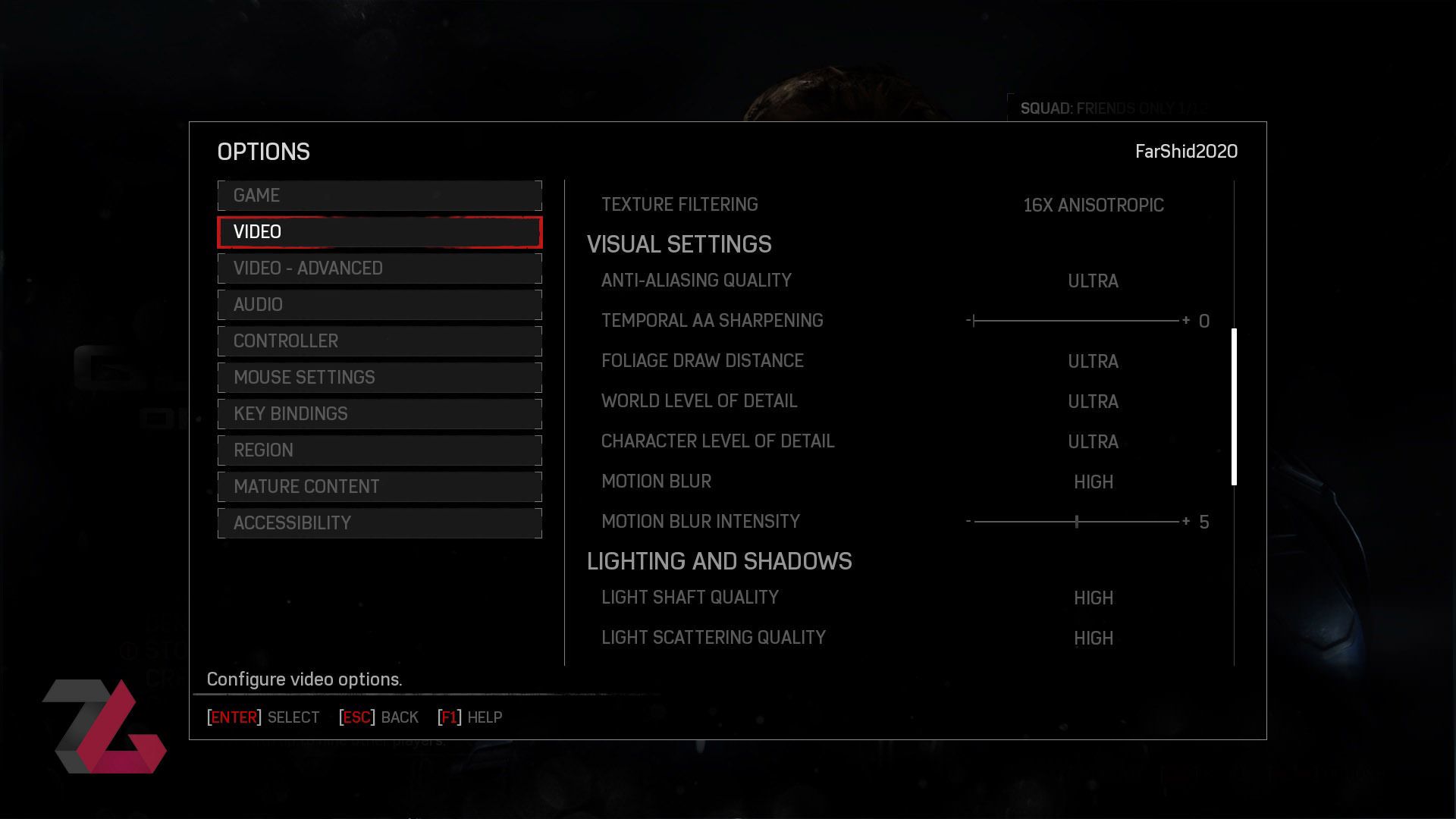Toggle WORLD LEVEL OF DETAIL option

tap(1093, 401)
